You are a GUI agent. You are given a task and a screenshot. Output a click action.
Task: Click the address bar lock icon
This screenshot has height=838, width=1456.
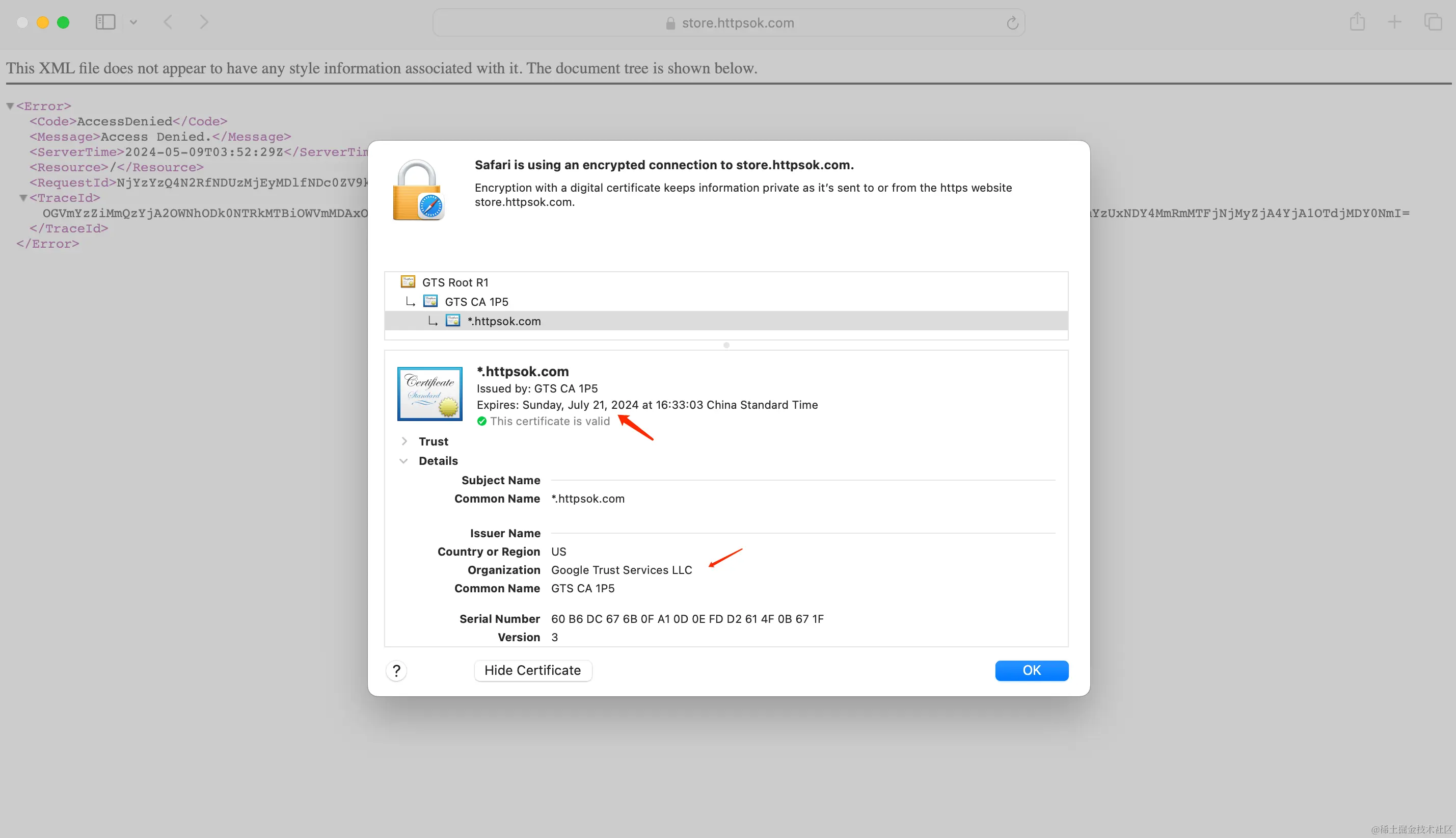point(670,23)
